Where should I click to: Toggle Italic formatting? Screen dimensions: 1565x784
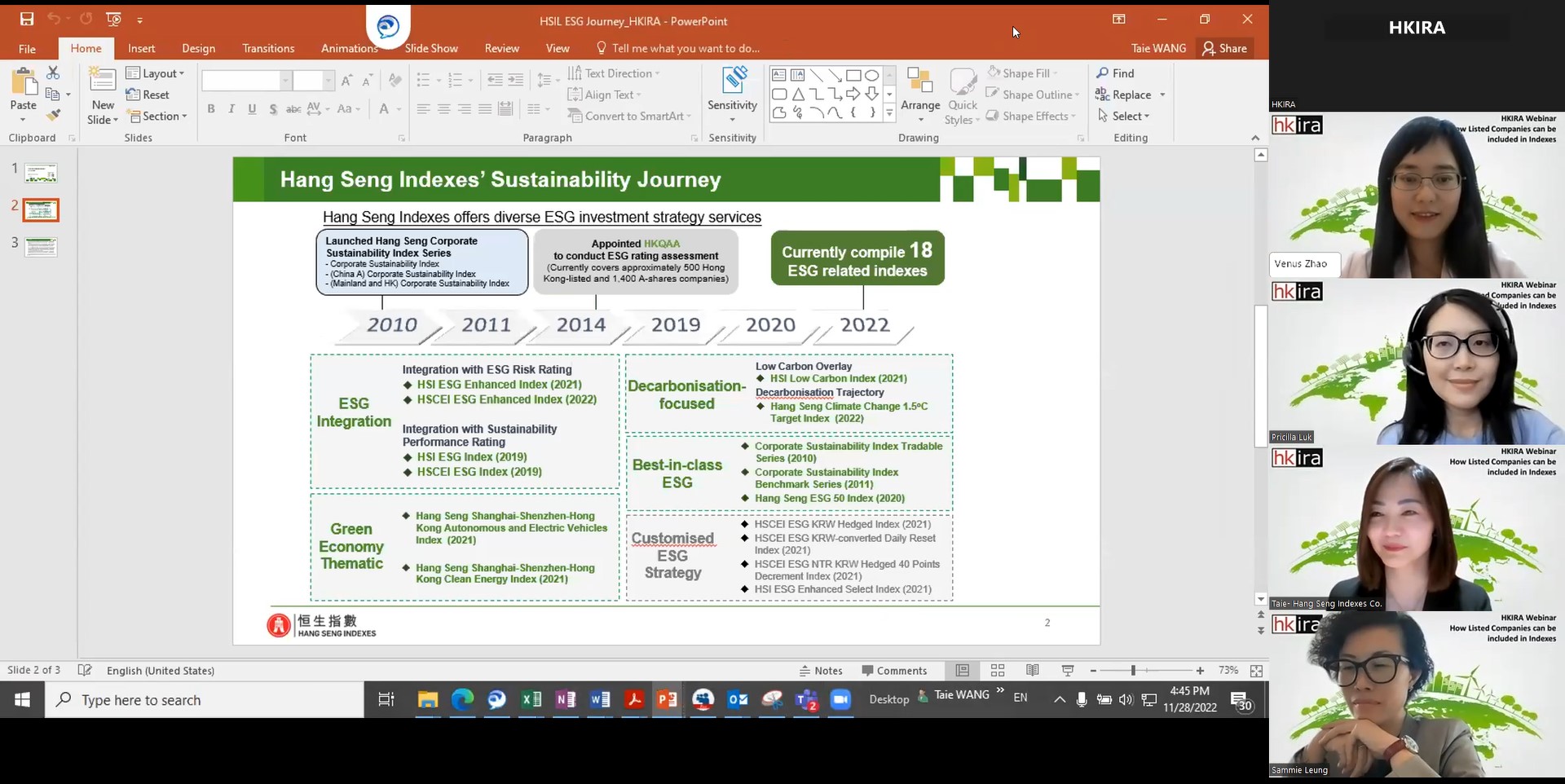[231, 109]
